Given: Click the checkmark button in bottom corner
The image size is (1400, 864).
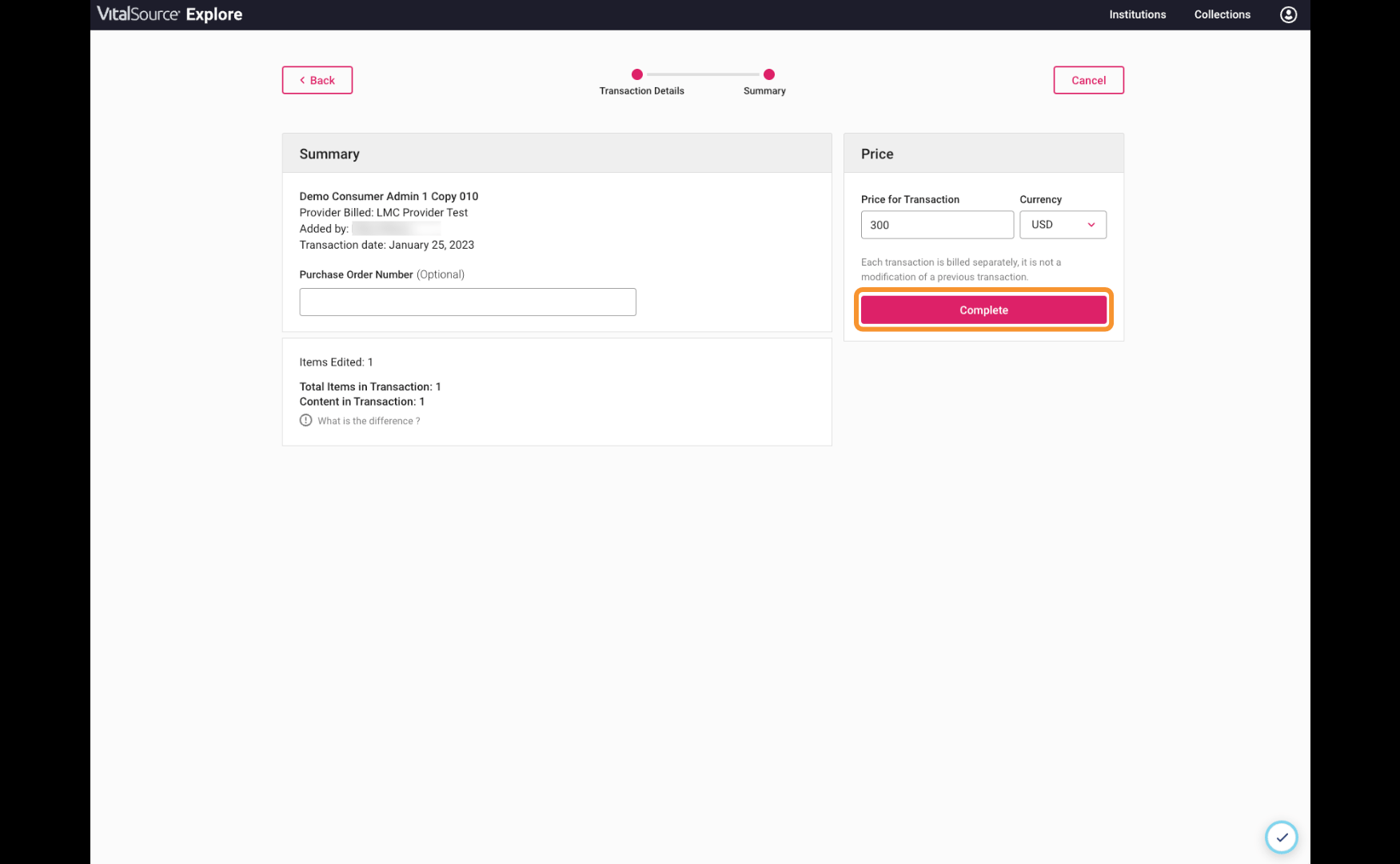Looking at the screenshot, I should pos(1282,837).
